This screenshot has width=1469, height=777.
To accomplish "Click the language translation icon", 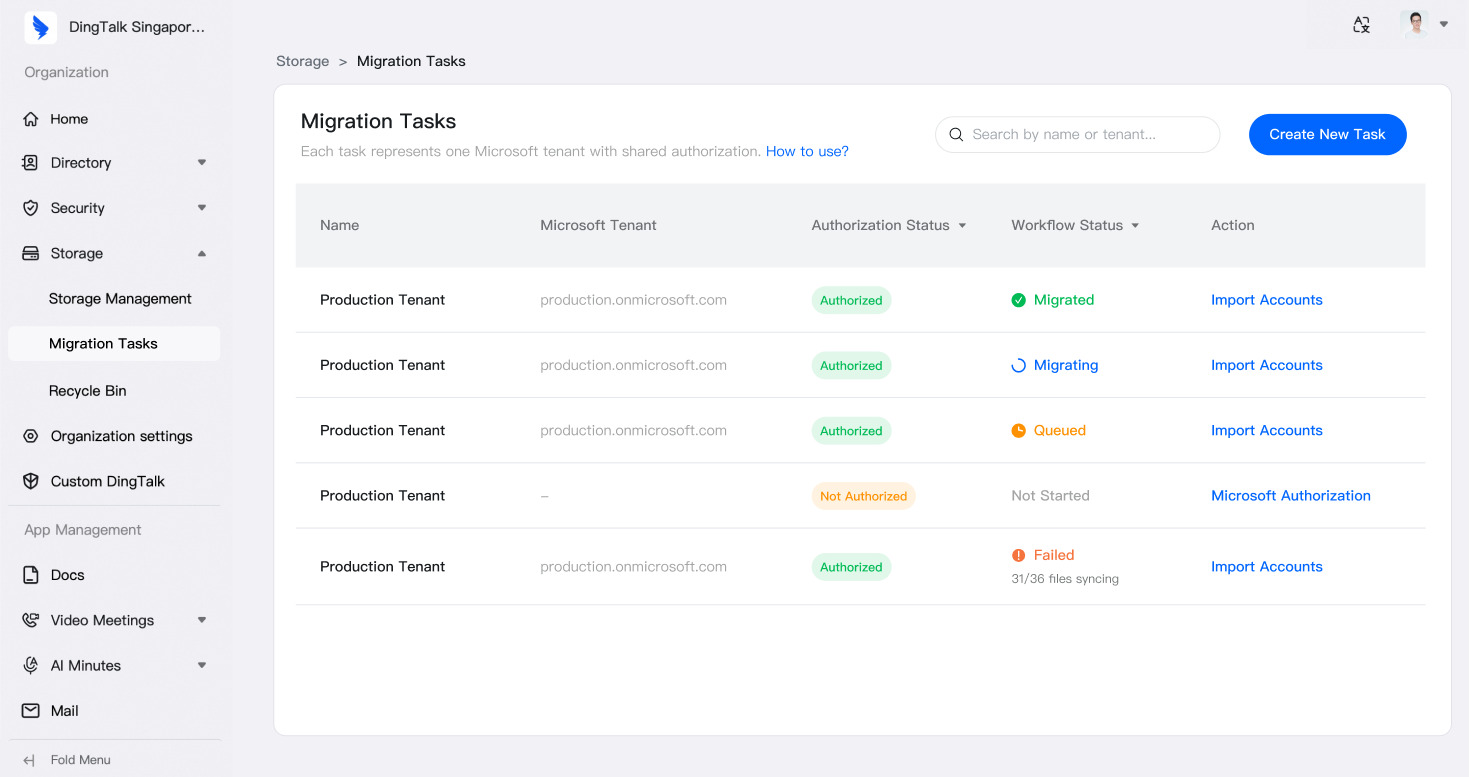I will tap(1361, 25).
